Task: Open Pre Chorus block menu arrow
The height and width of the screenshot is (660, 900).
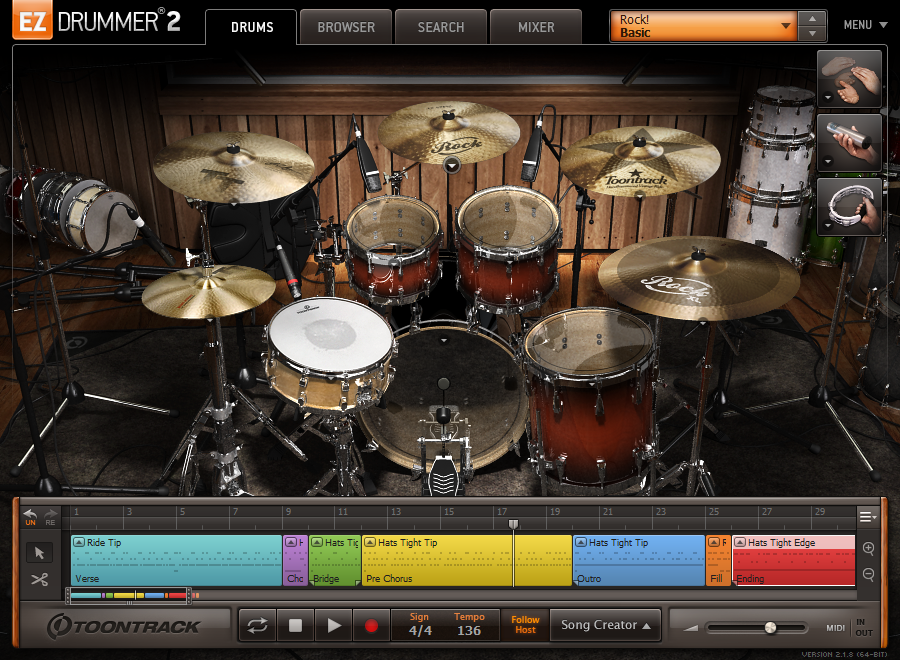Action: [370, 542]
